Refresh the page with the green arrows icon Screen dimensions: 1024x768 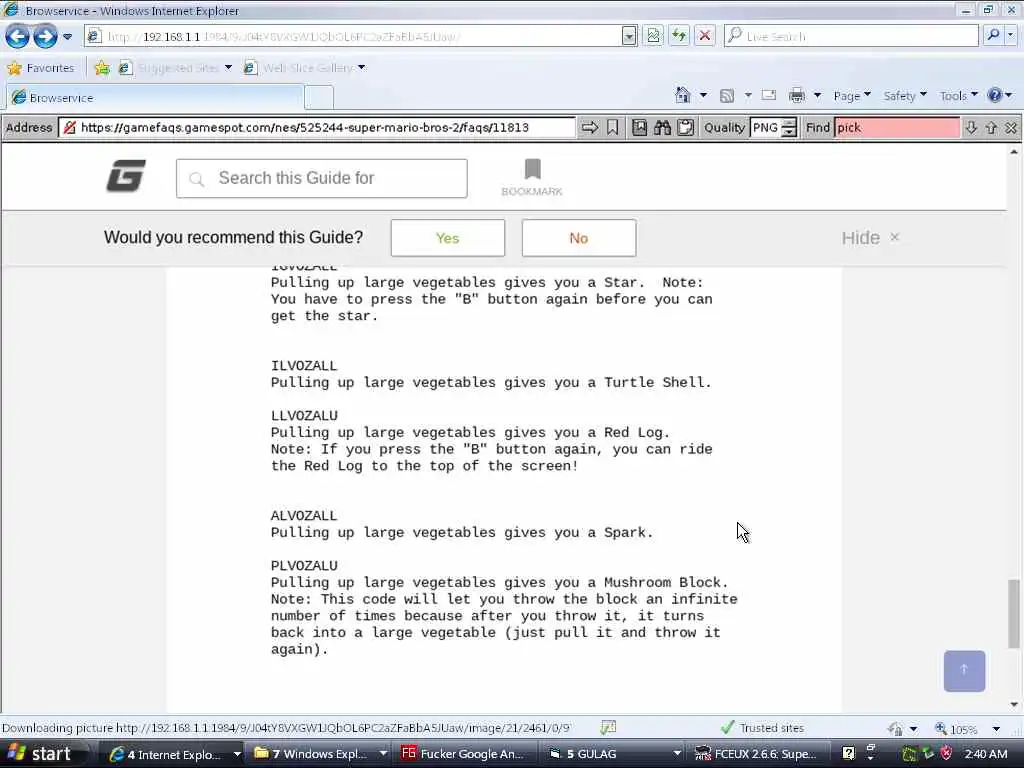pyautogui.click(x=679, y=36)
